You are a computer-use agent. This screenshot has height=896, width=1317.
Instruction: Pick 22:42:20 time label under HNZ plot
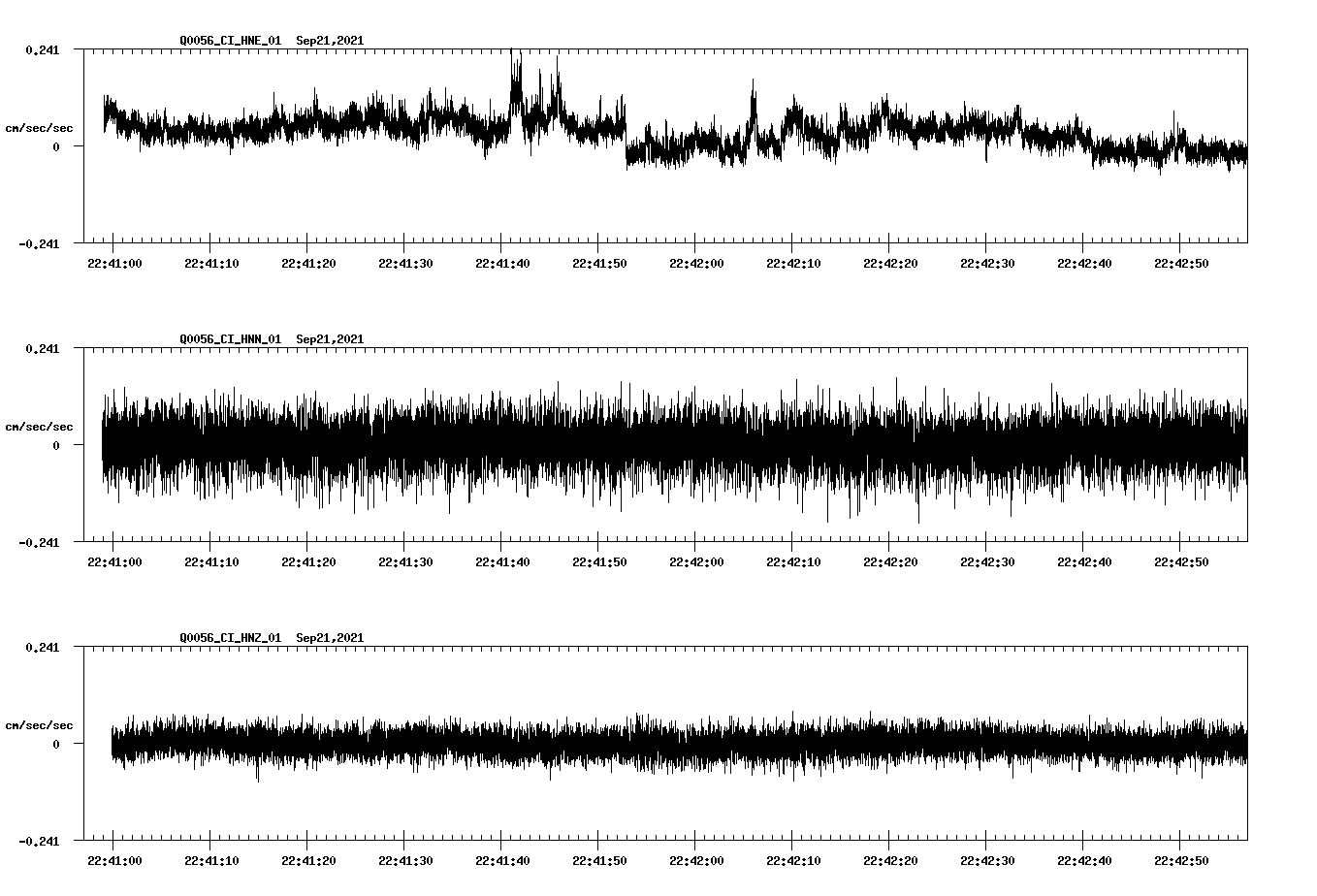coord(890,860)
